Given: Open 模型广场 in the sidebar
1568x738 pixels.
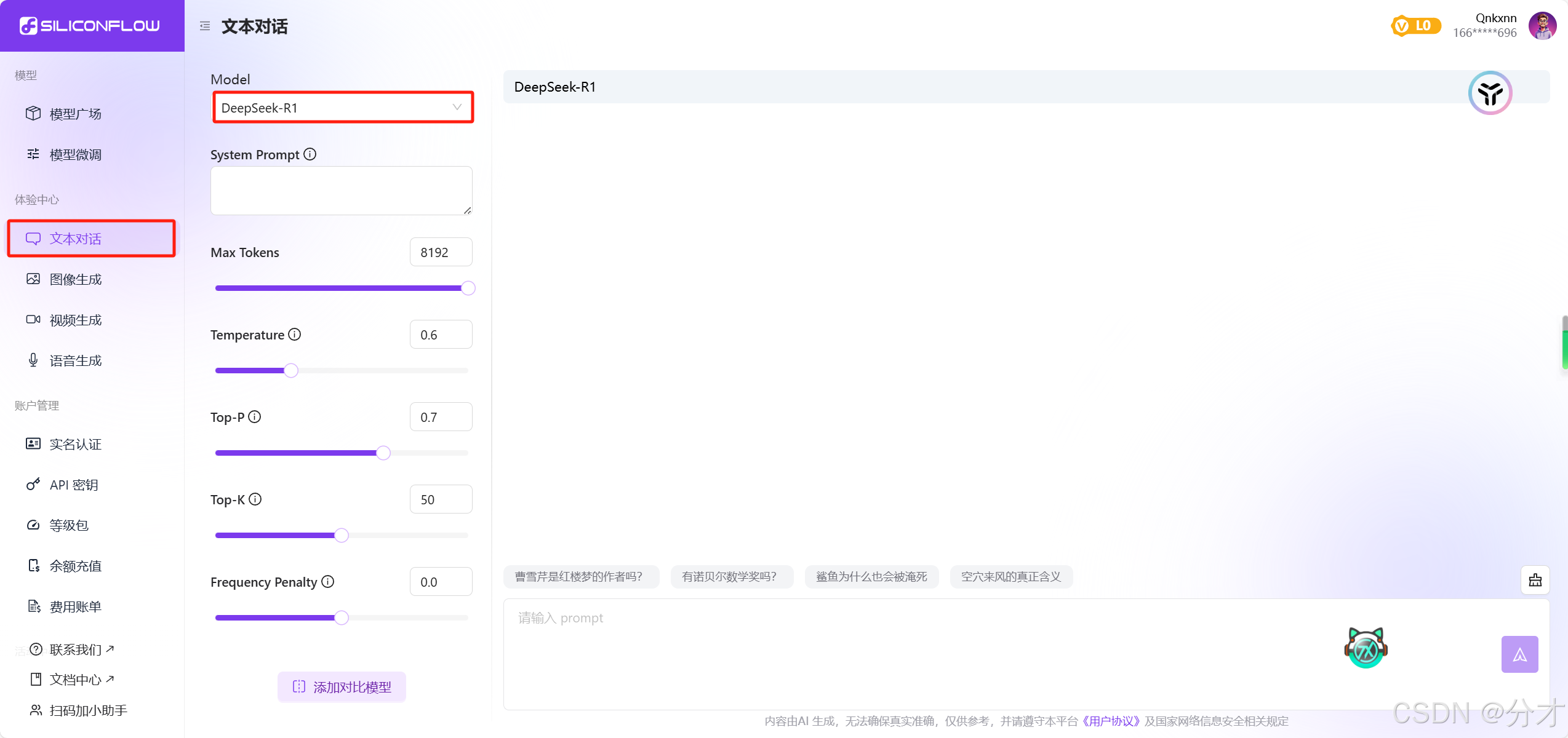Looking at the screenshot, I should [76, 114].
